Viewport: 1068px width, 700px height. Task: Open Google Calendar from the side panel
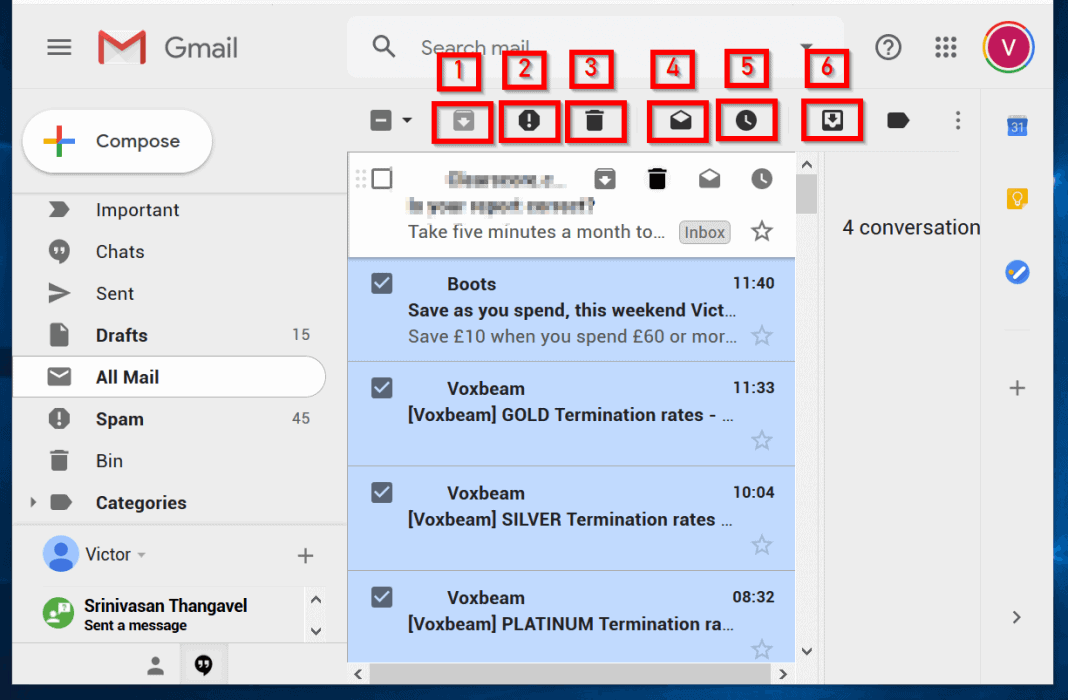coord(1017,126)
